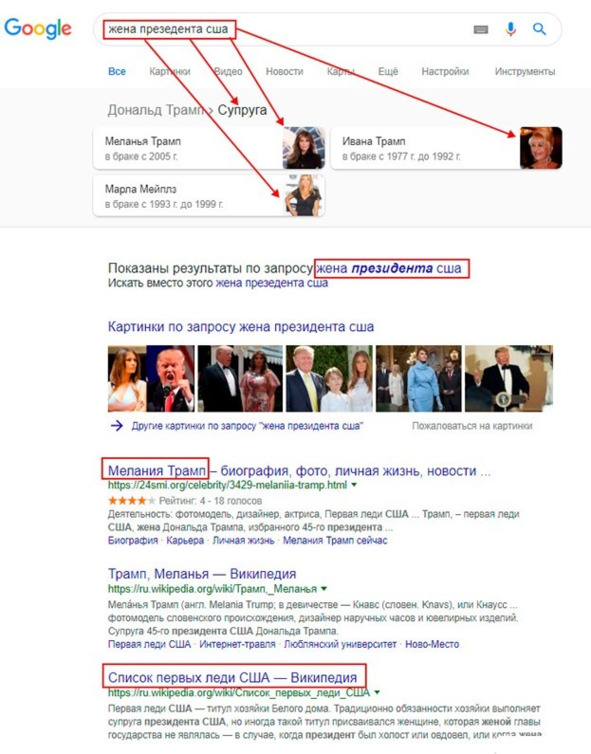Click arrow icon beside Другие картинки по запросу
Image resolution: width=591 pixels, height=754 pixels.
[x=116, y=426]
